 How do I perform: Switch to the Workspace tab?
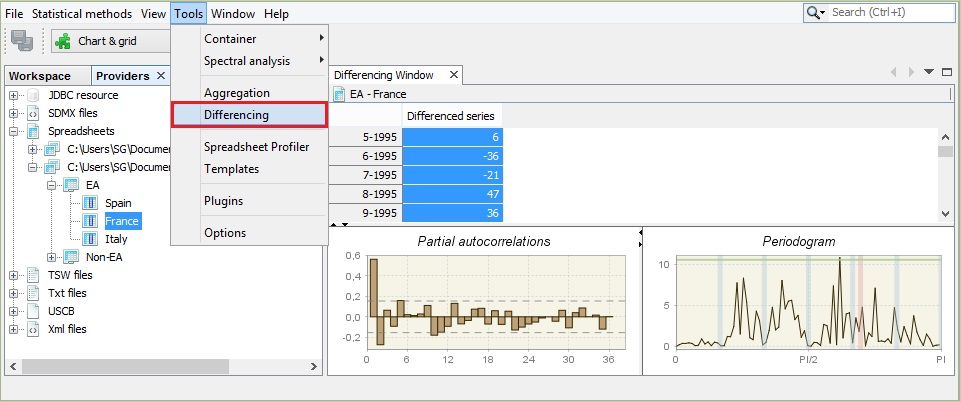coord(40,76)
